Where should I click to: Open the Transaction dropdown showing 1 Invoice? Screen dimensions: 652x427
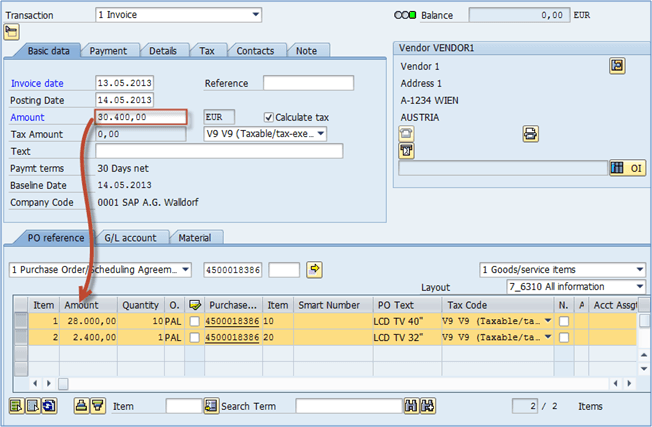pyautogui.click(x=256, y=14)
